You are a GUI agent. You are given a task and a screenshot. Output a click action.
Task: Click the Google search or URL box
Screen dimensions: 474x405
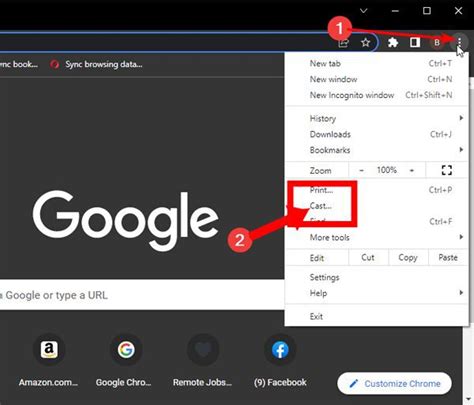point(142,295)
